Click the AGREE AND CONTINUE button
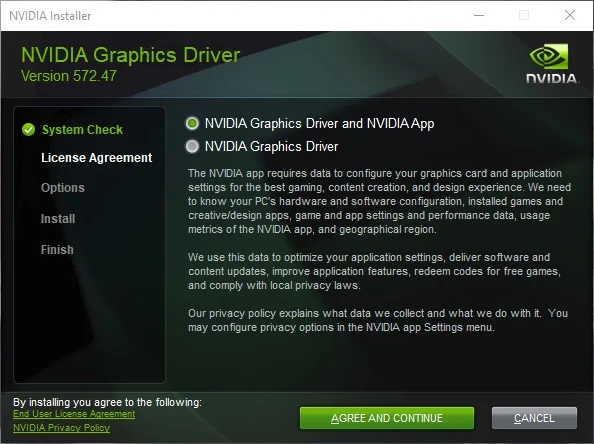Image resolution: width=594 pixels, height=444 pixels. coord(387,418)
